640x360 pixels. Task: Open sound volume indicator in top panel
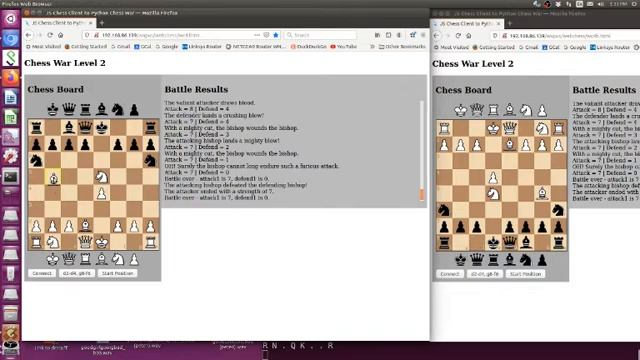(x=601, y=4)
